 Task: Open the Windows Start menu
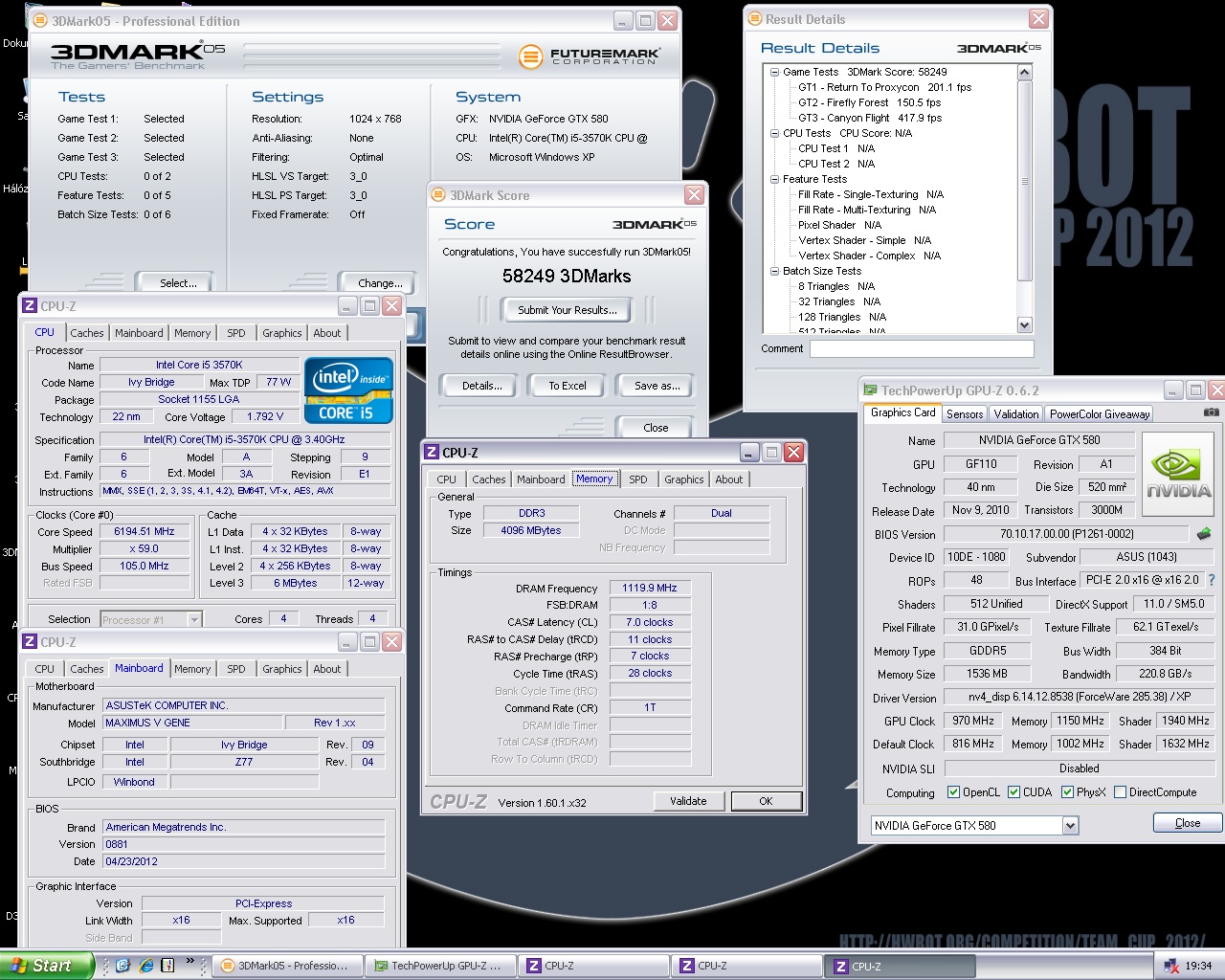pyautogui.click(x=47, y=966)
